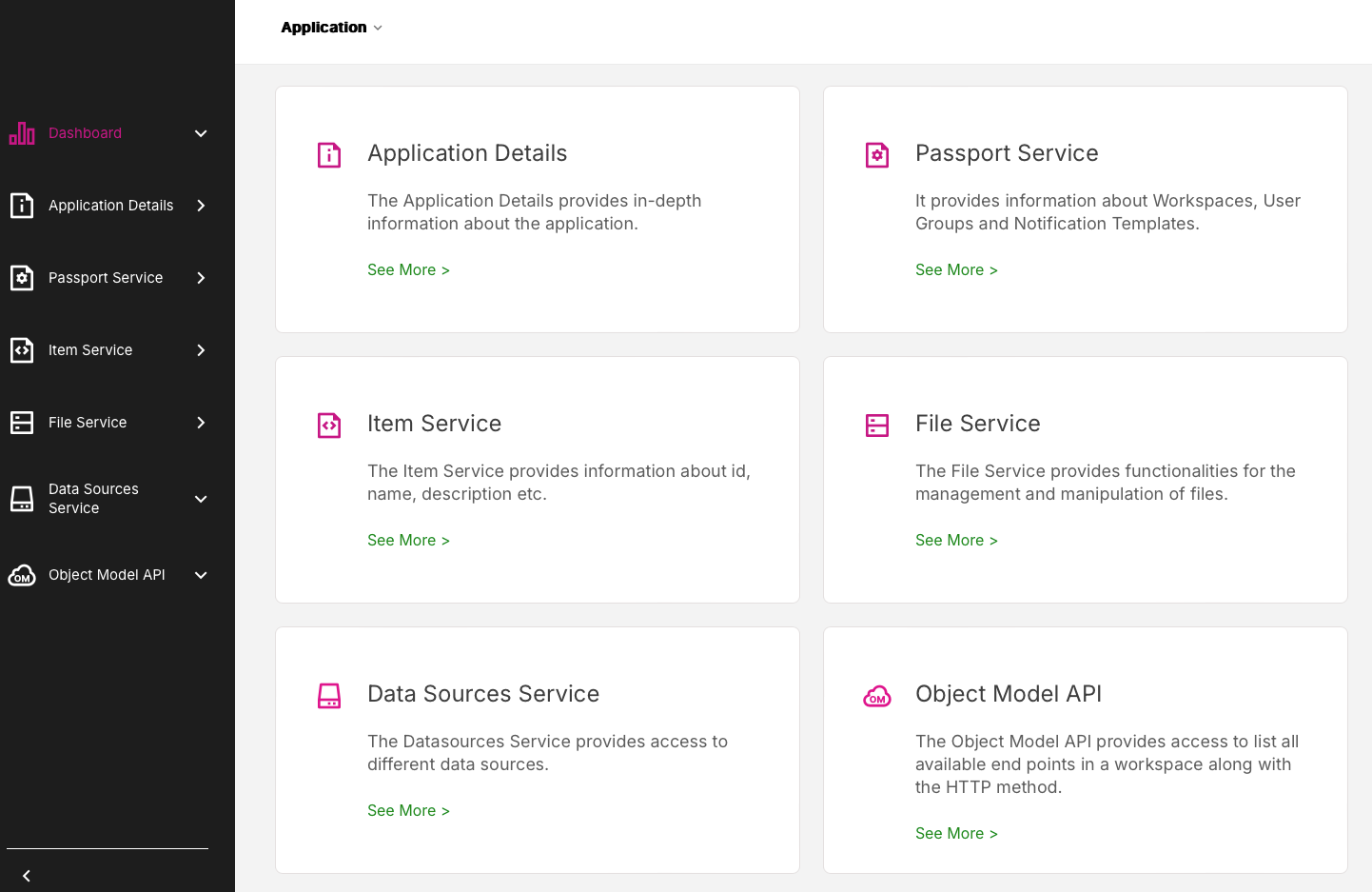Collapse the sidebar with the bottom arrow

(27, 876)
